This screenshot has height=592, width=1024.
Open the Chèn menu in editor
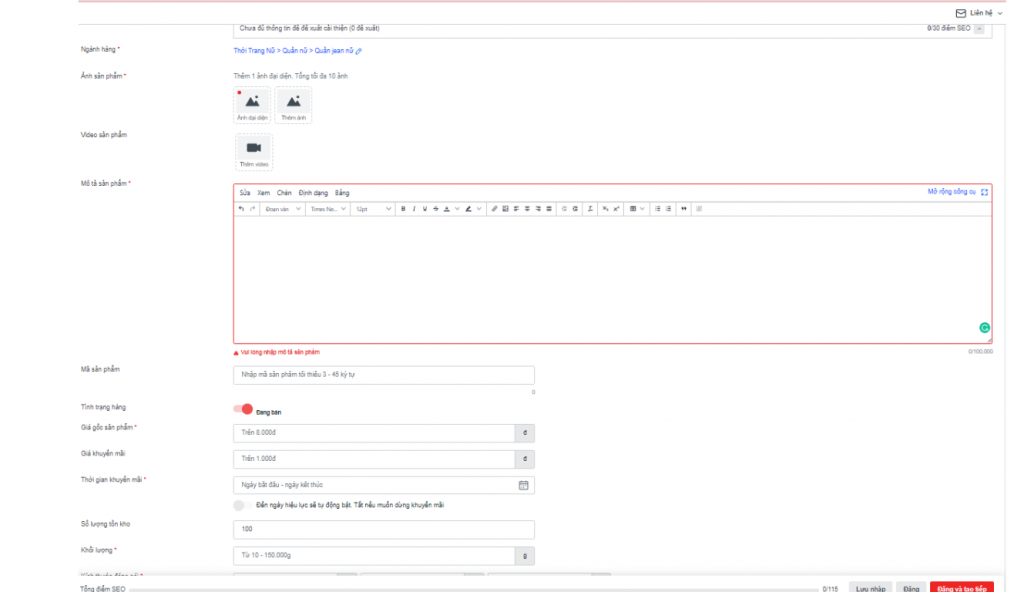coord(284,193)
